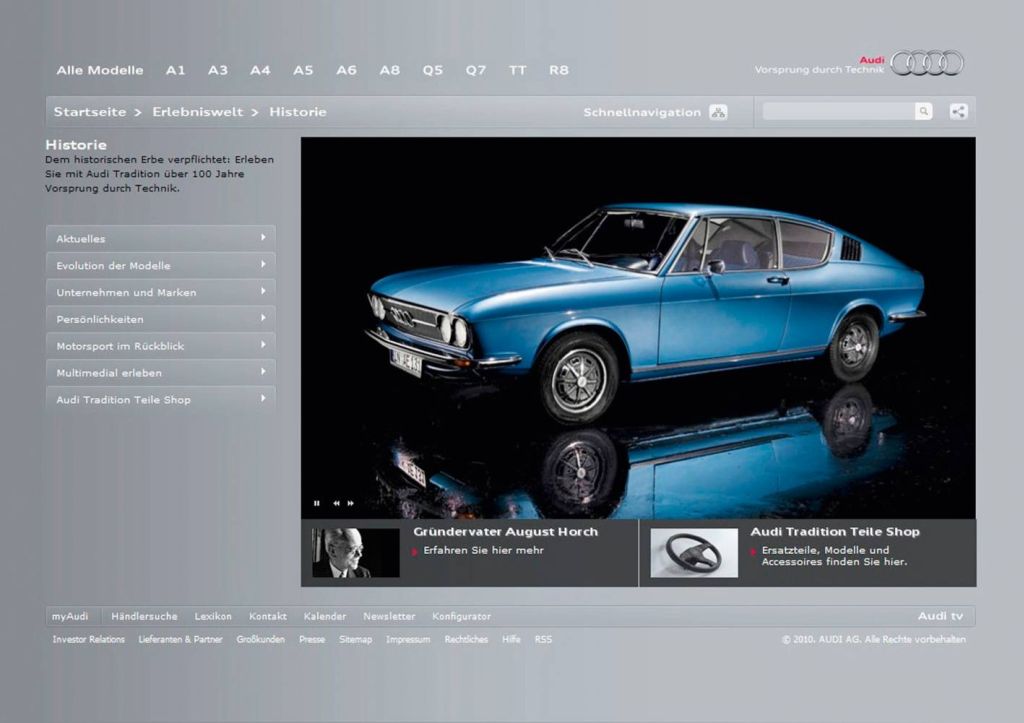Select the Q5 model tab
This screenshot has height=723, width=1024.
pyautogui.click(x=433, y=70)
